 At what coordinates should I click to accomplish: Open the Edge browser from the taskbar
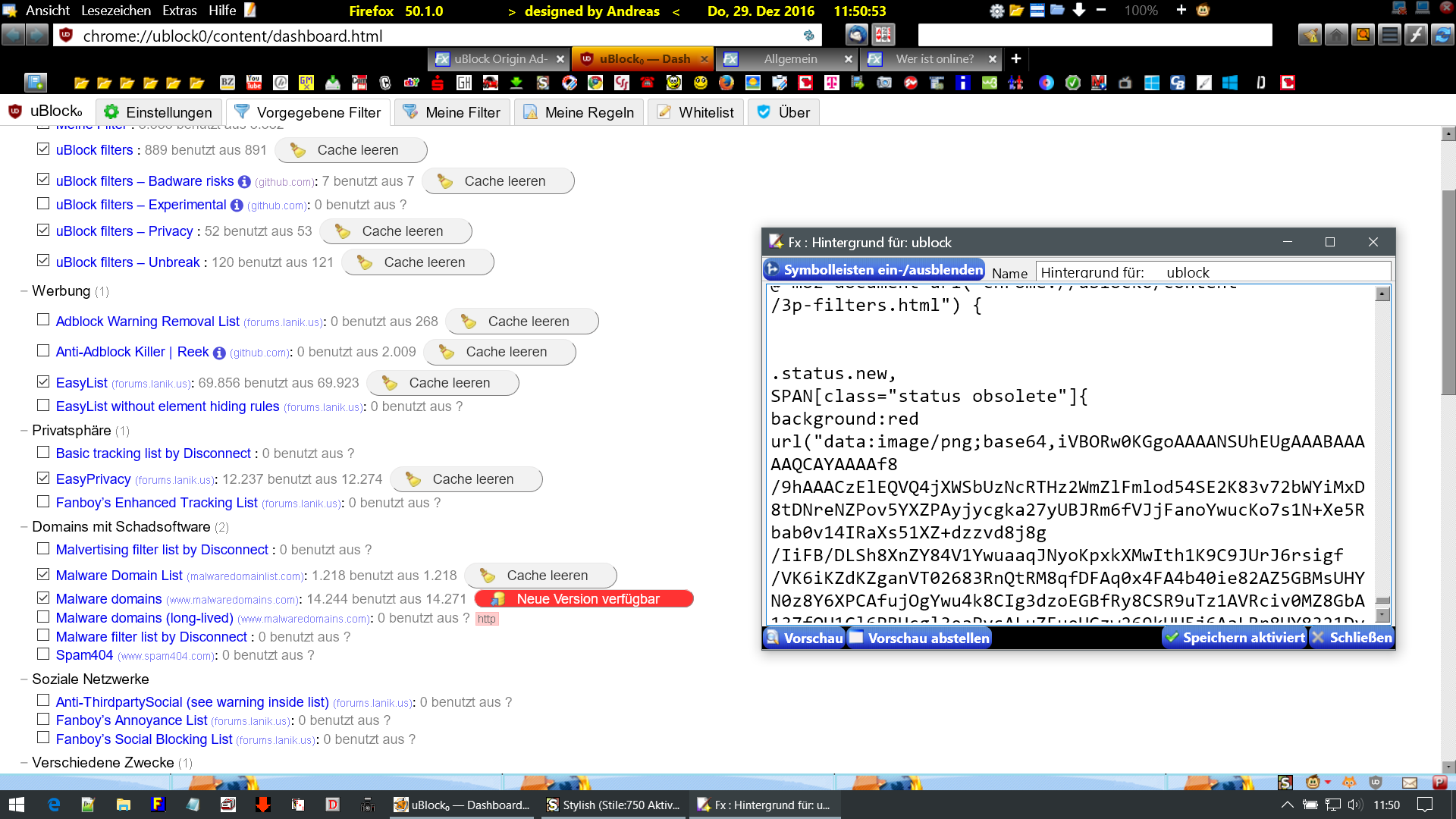(54, 805)
